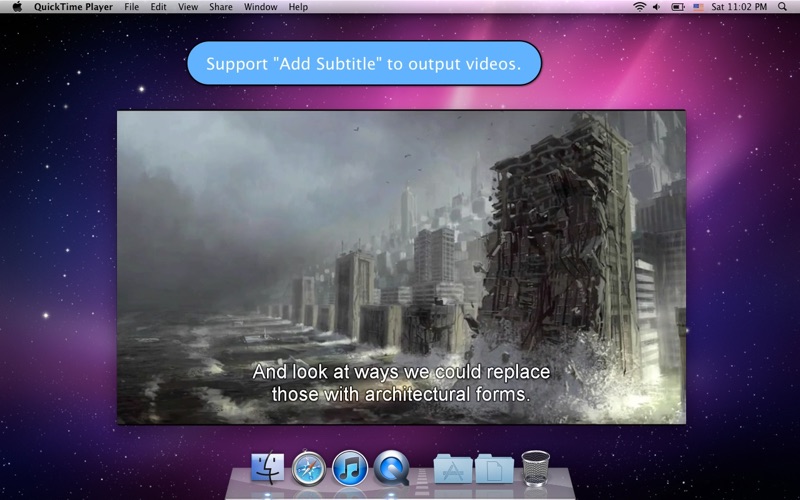This screenshot has height=500, width=800.
Task: Open the Edit menu
Action: pos(158,7)
